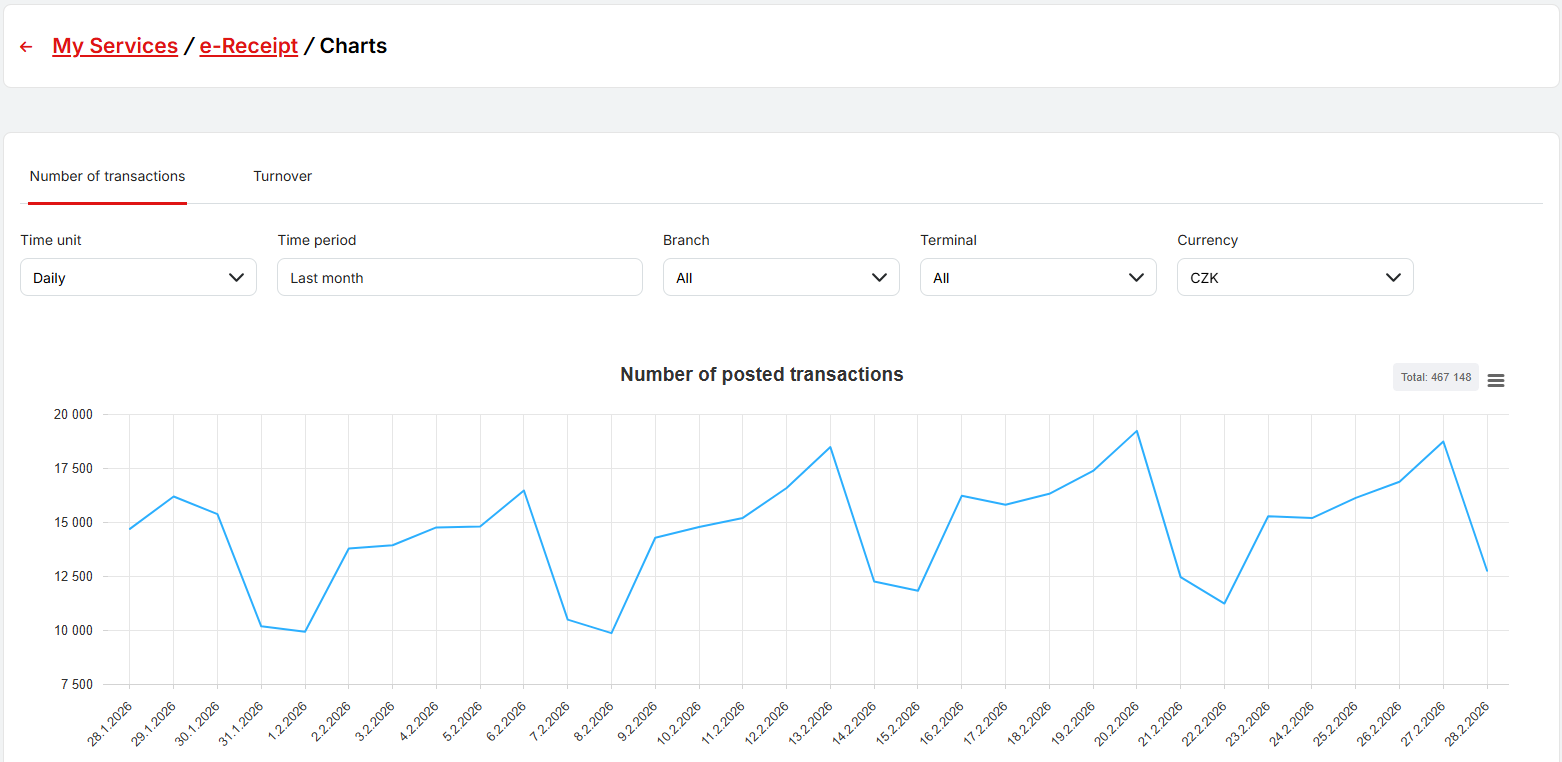Click the Number of posted transactions title
The image size is (1562, 762).
coord(761,375)
